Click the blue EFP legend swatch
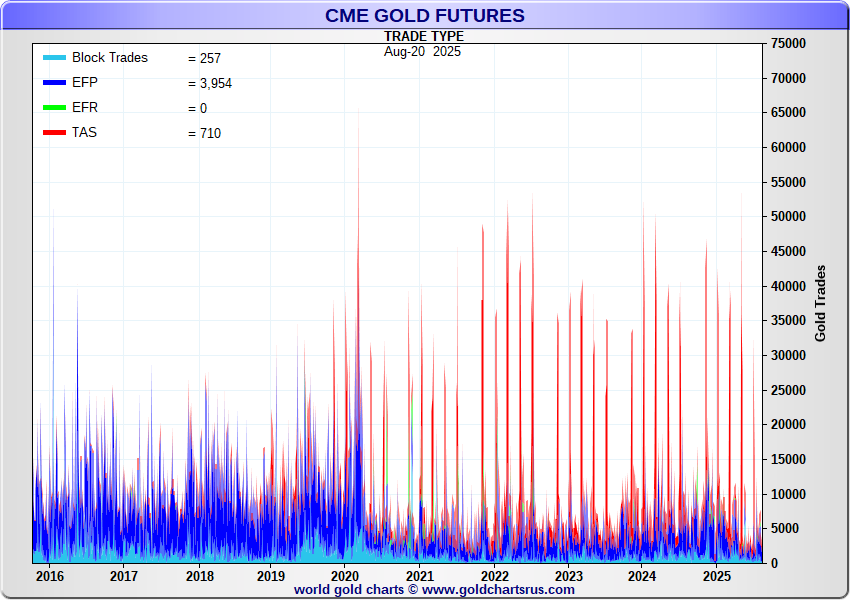Viewport: 850px width, 600px height. 54,82
